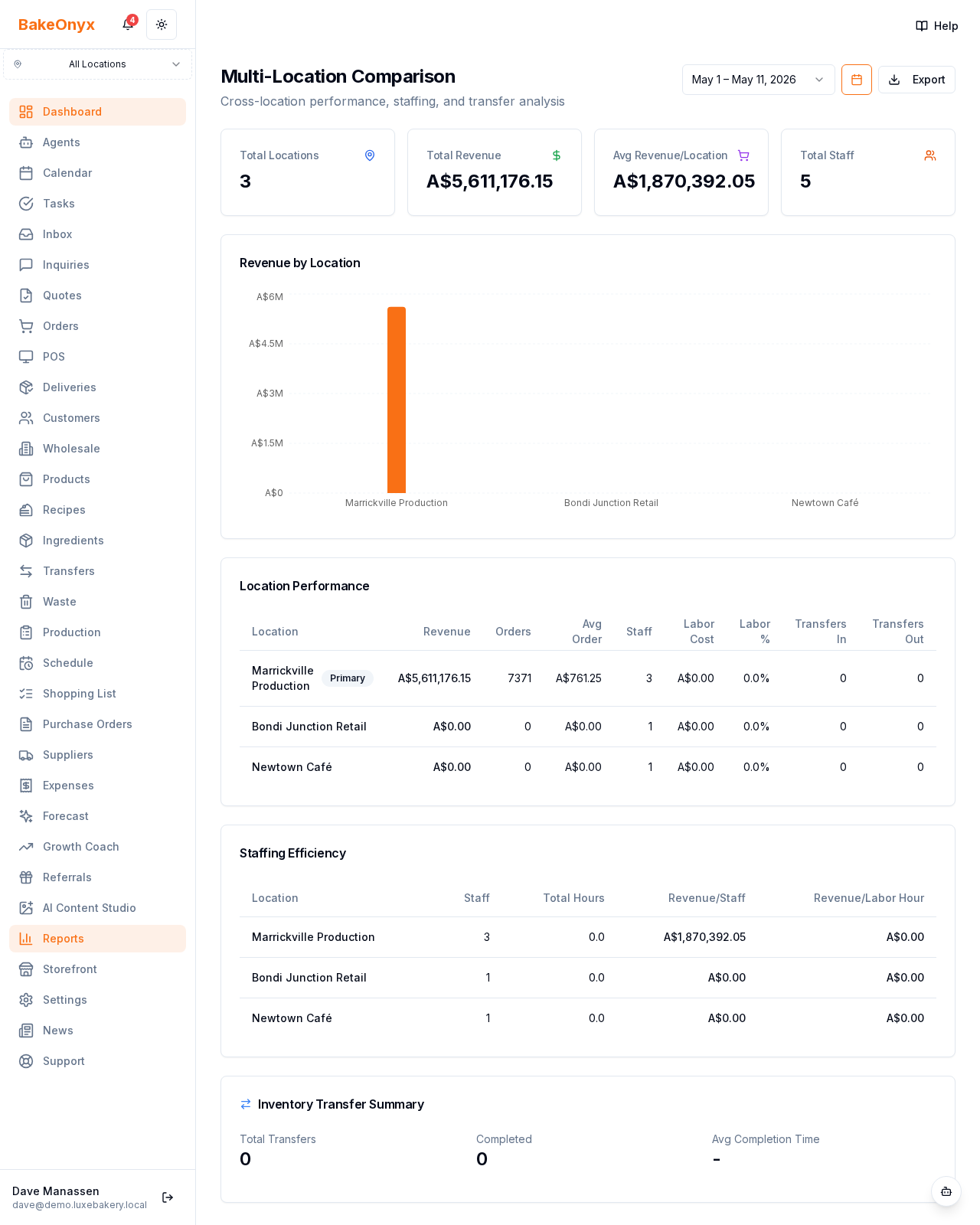980x1225 pixels.
Task: Click the Referrals gift icon
Action: [x=26, y=877]
